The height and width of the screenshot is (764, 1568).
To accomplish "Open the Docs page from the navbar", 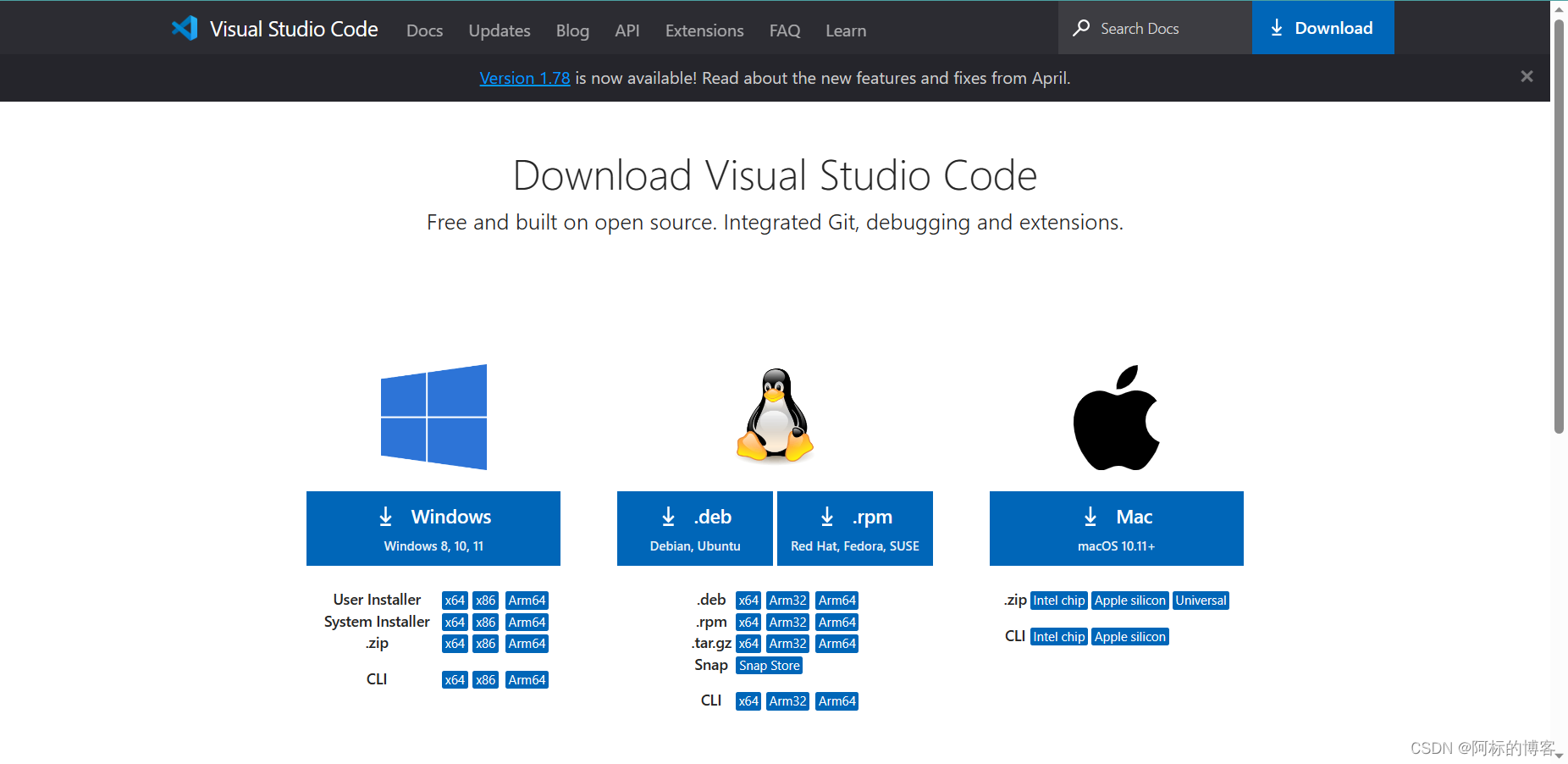I will click(423, 30).
